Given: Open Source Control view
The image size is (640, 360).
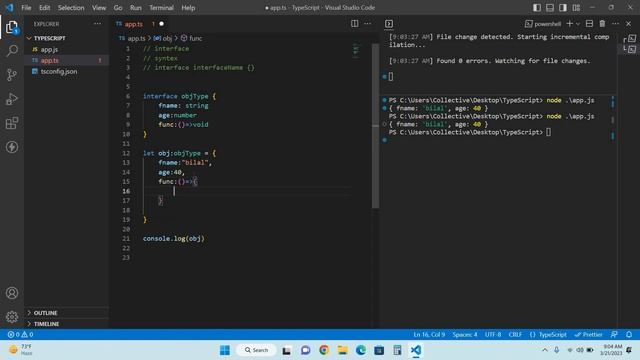Looking at the screenshot, I should (x=12, y=75).
